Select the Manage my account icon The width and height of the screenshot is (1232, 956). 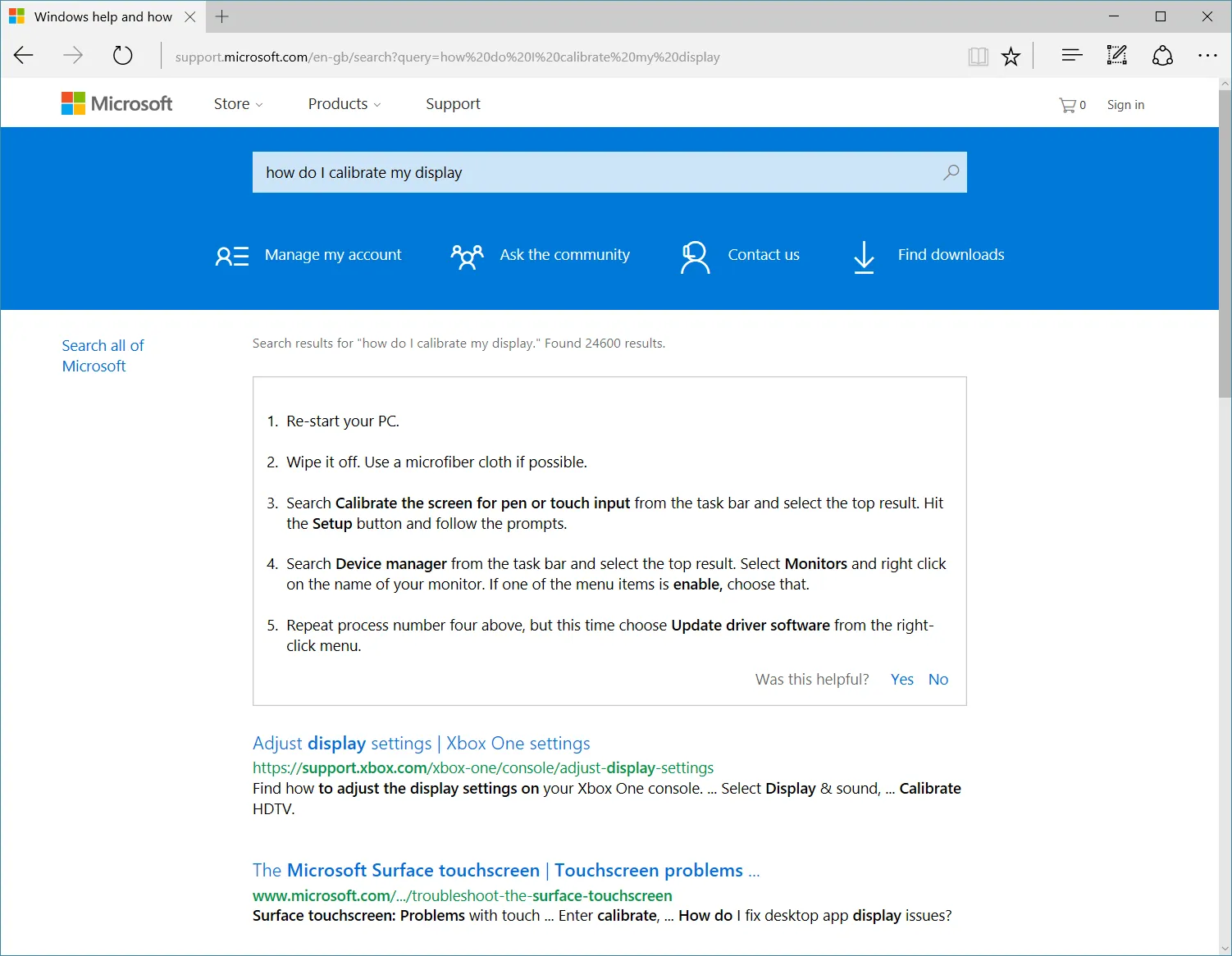tap(232, 255)
